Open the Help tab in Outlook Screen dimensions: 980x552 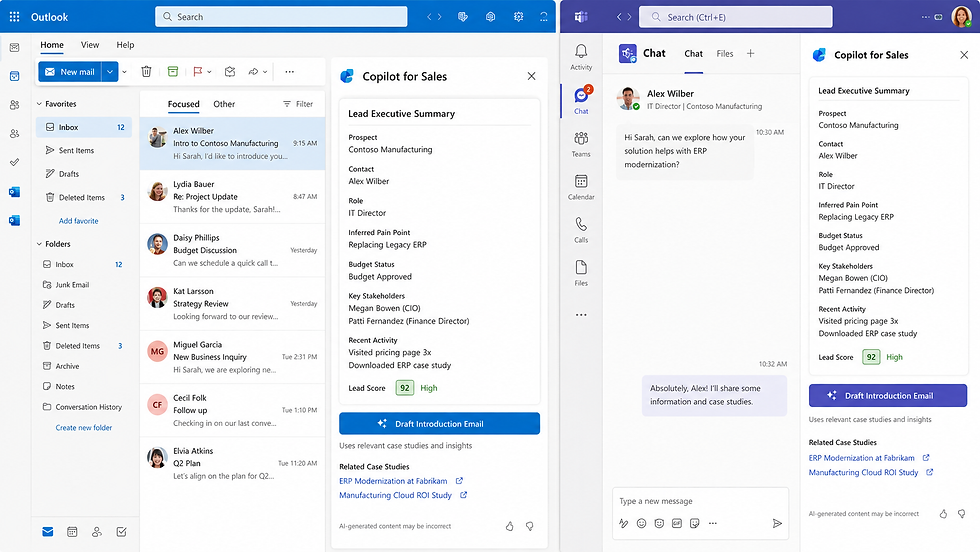click(x=125, y=45)
